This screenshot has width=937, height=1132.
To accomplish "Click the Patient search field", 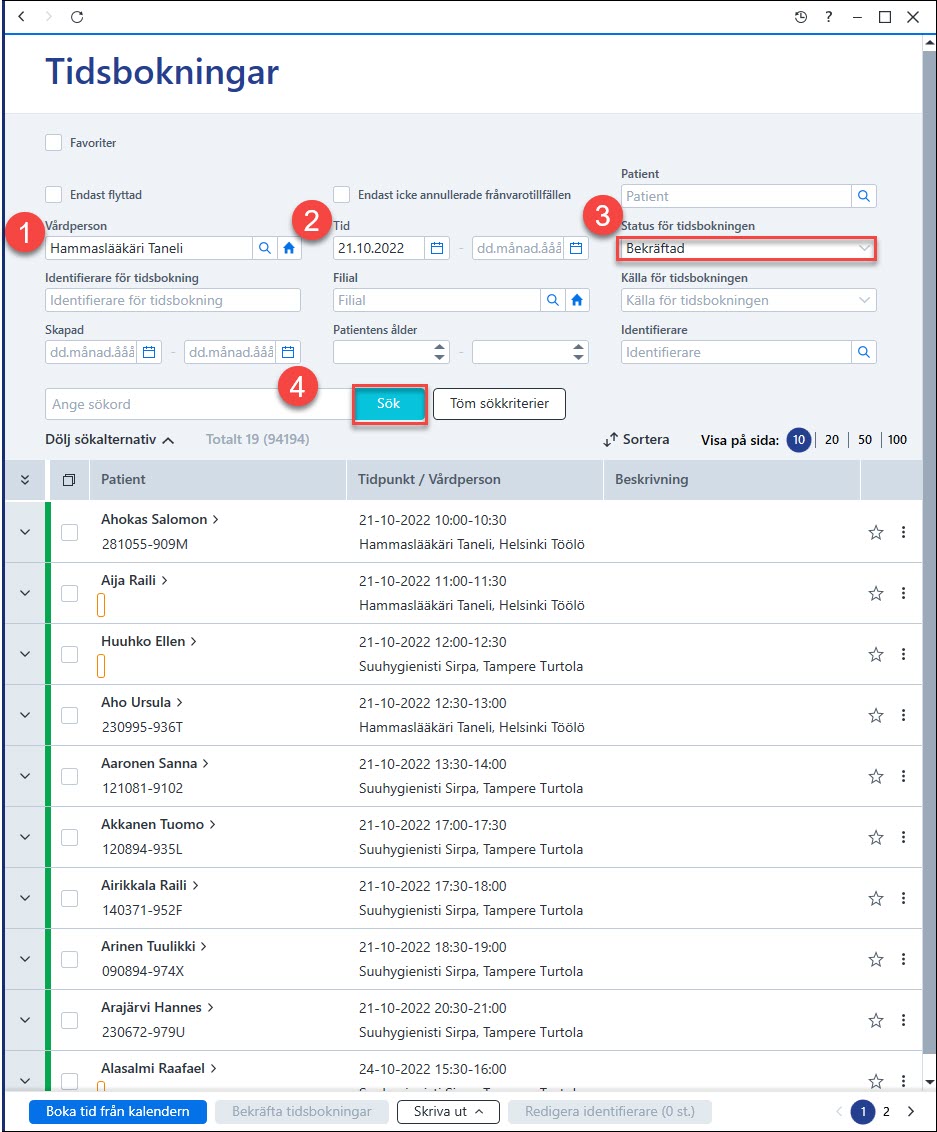I will [736, 196].
